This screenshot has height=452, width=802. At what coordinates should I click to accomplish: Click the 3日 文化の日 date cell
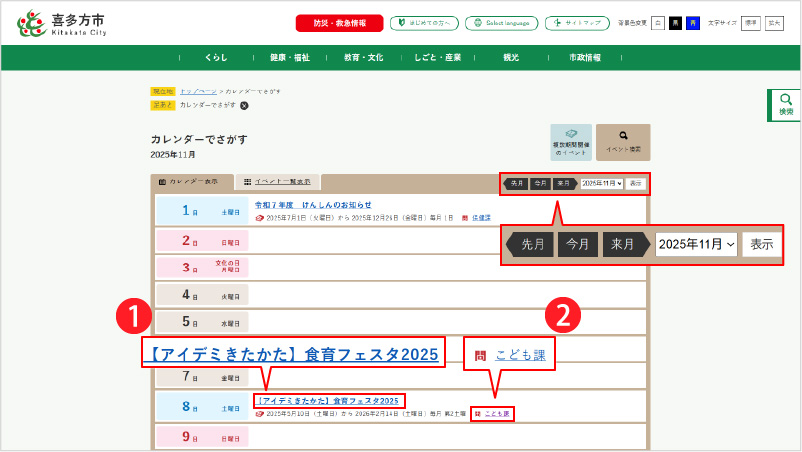click(x=202, y=267)
